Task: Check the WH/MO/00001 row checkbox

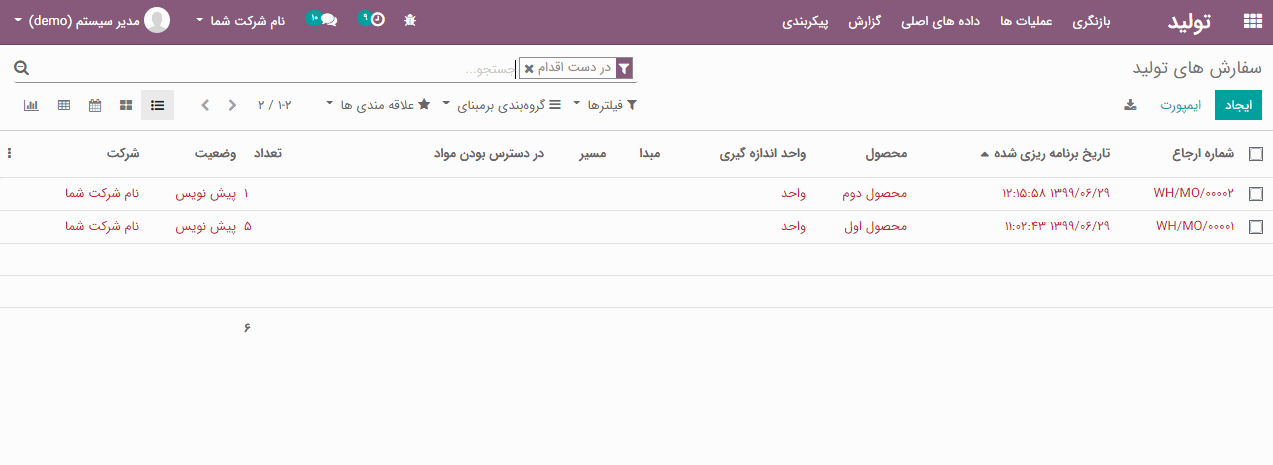Action: [x=1256, y=227]
